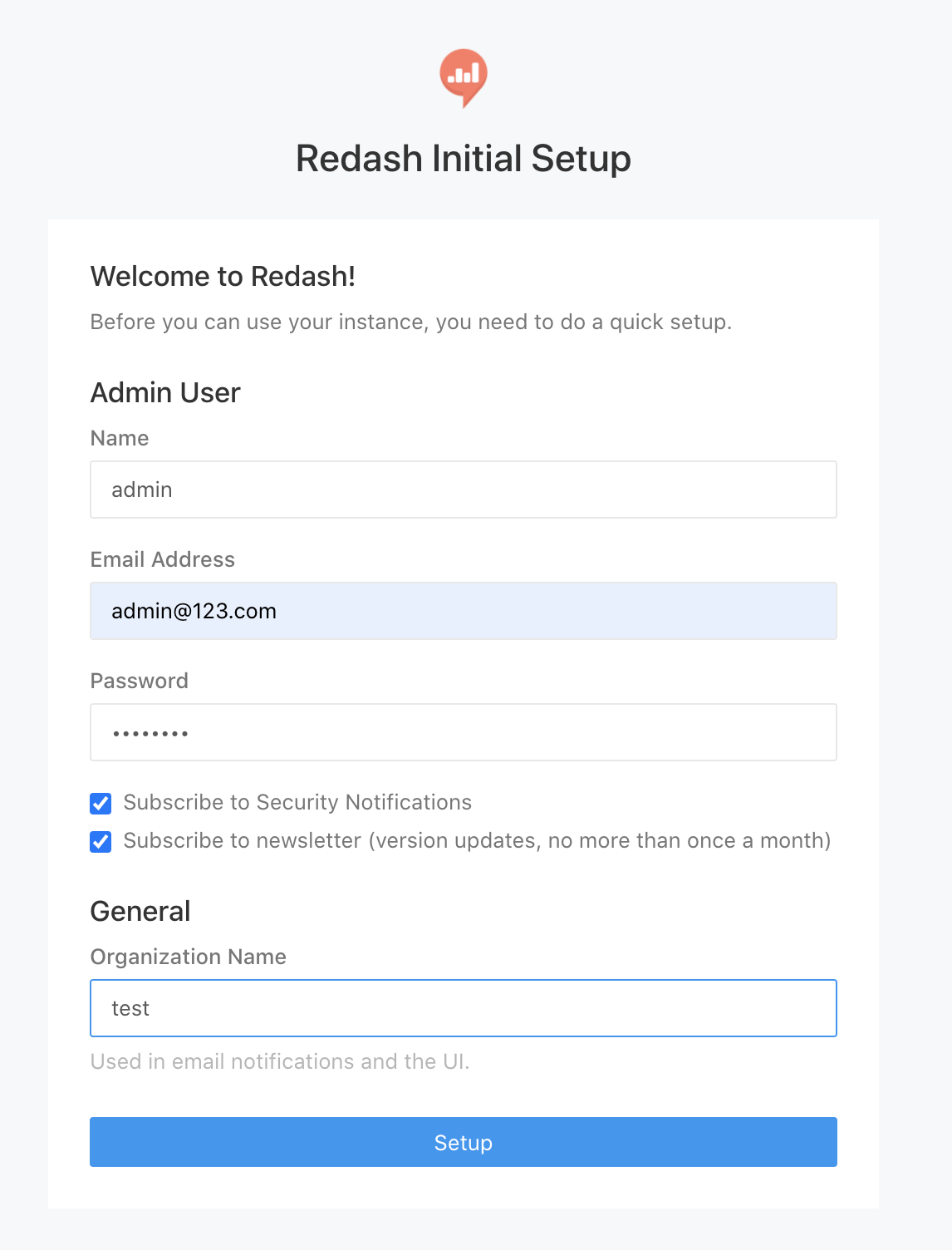Click the "General" section heading
The height and width of the screenshot is (1250, 952).
click(x=140, y=911)
